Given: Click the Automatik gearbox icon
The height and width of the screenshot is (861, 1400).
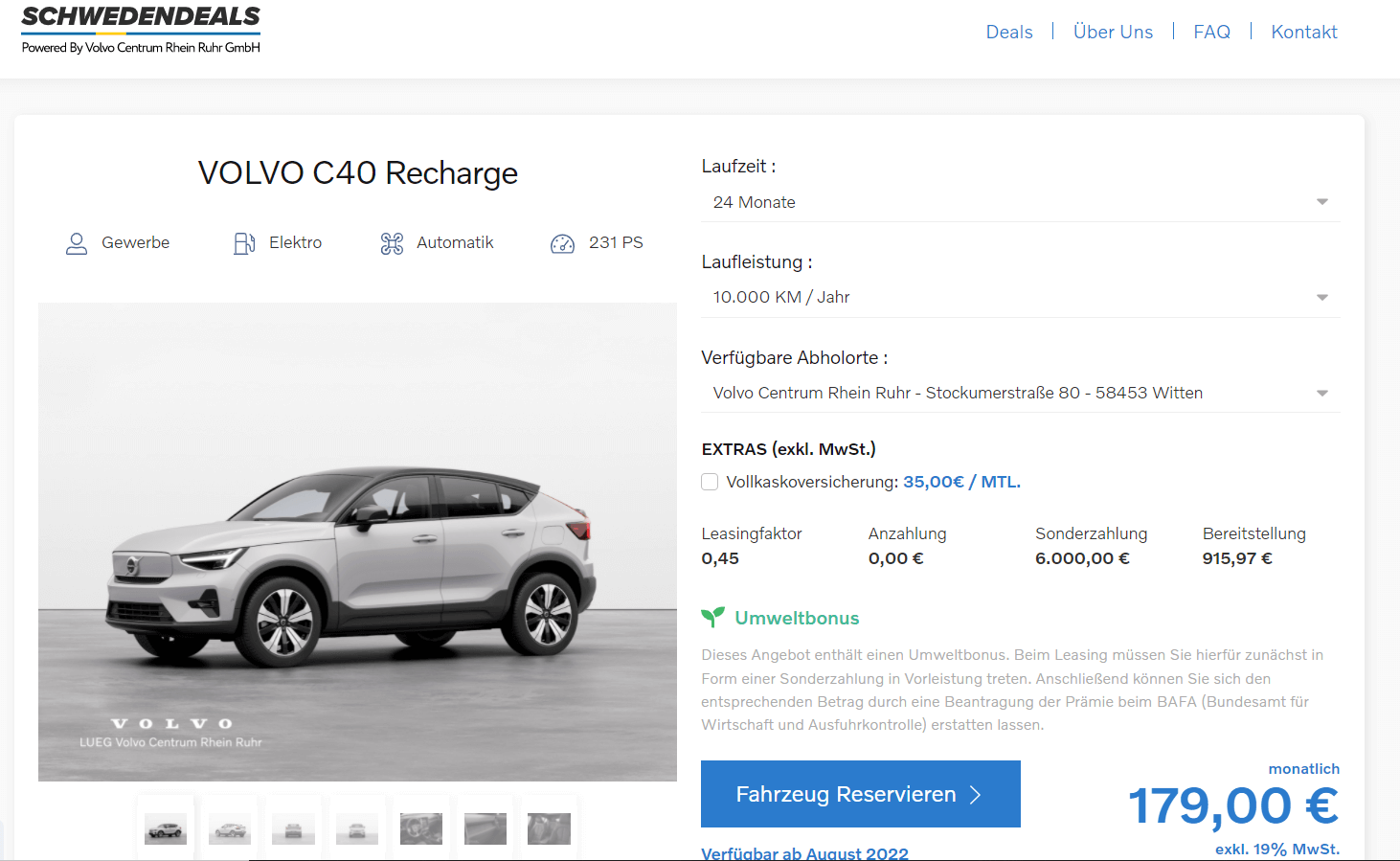Looking at the screenshot, I should coord(392,243).
